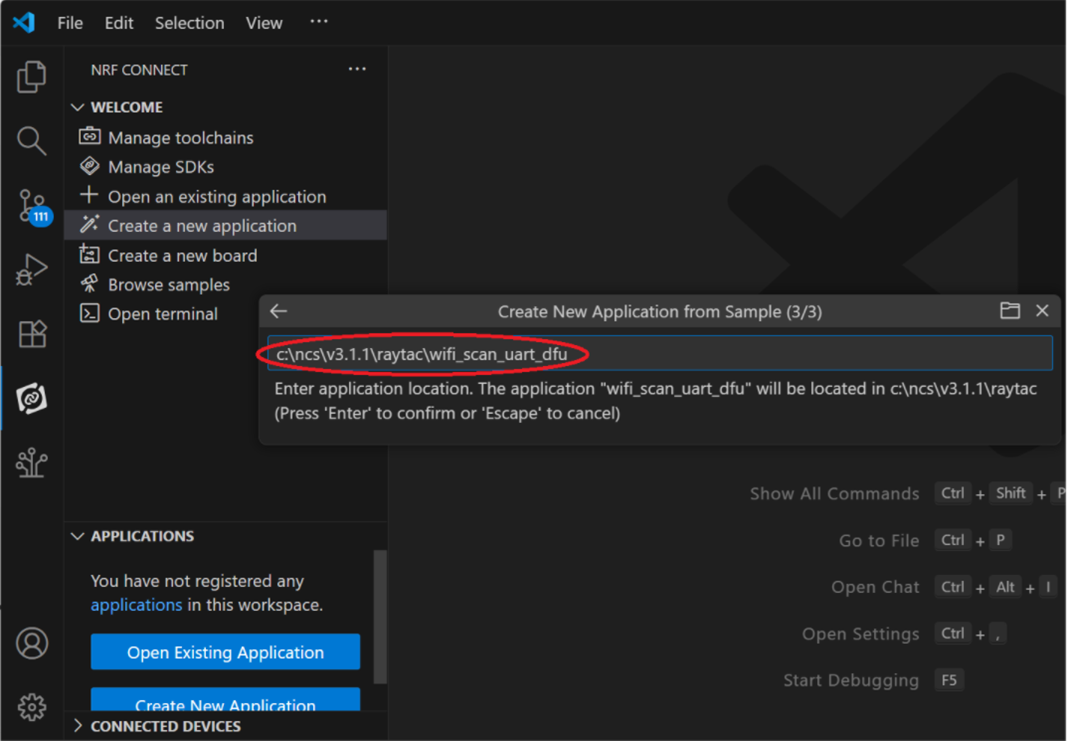1068x741 pixels.
Task: Expand the CONNECTED DEVICES section
Action: [78, 726]
